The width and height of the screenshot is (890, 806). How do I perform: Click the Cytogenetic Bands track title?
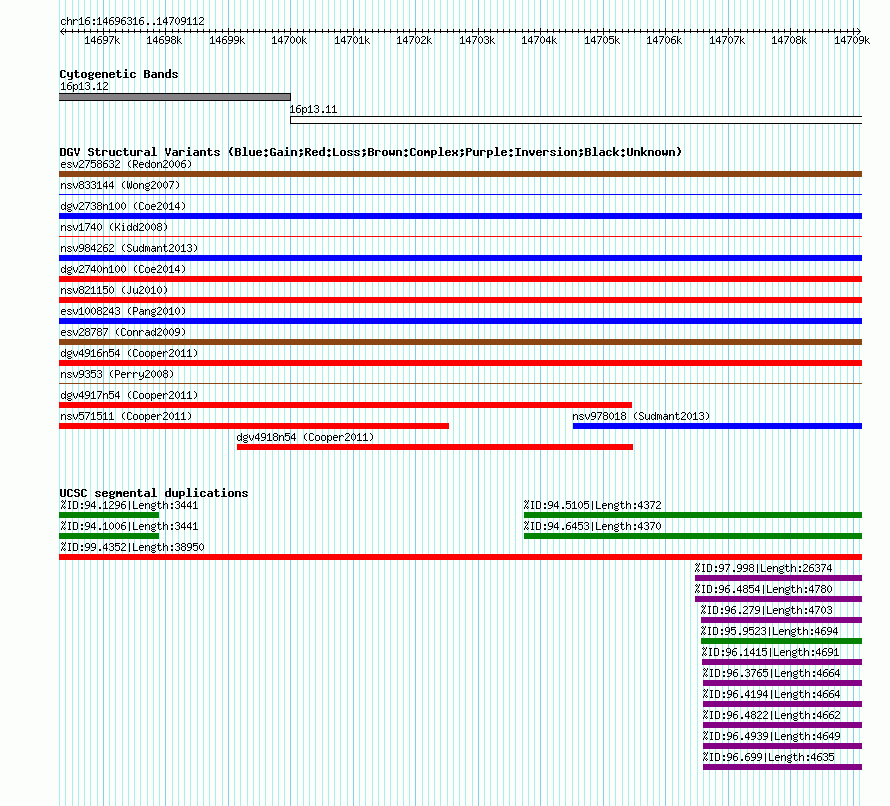pyautogui.click(x=119, y=74)
